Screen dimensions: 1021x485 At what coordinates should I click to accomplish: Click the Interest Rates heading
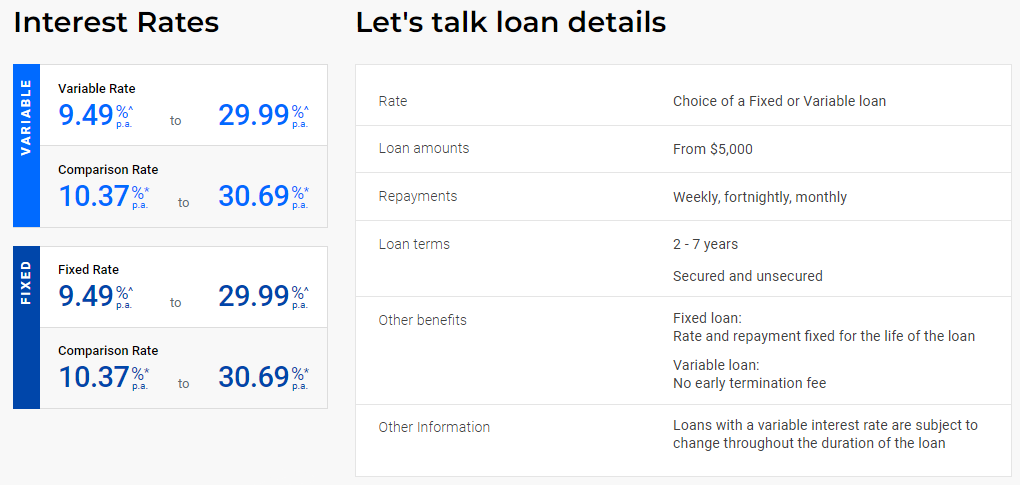point(117,22)
